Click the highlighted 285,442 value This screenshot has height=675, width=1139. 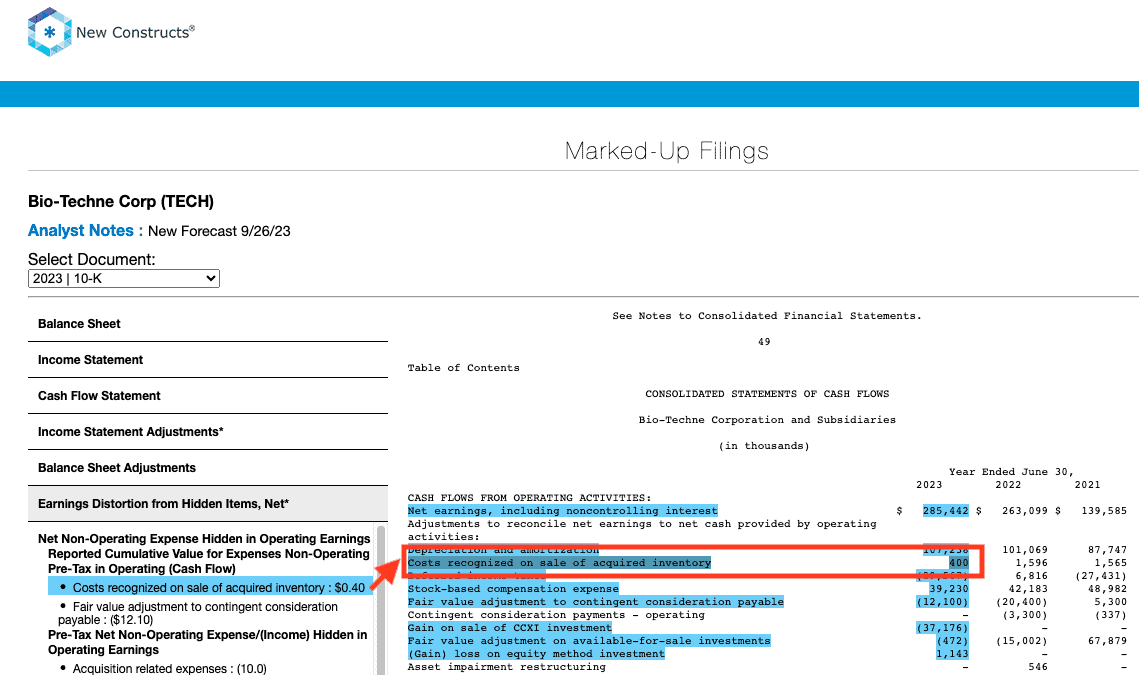point(946,511)
